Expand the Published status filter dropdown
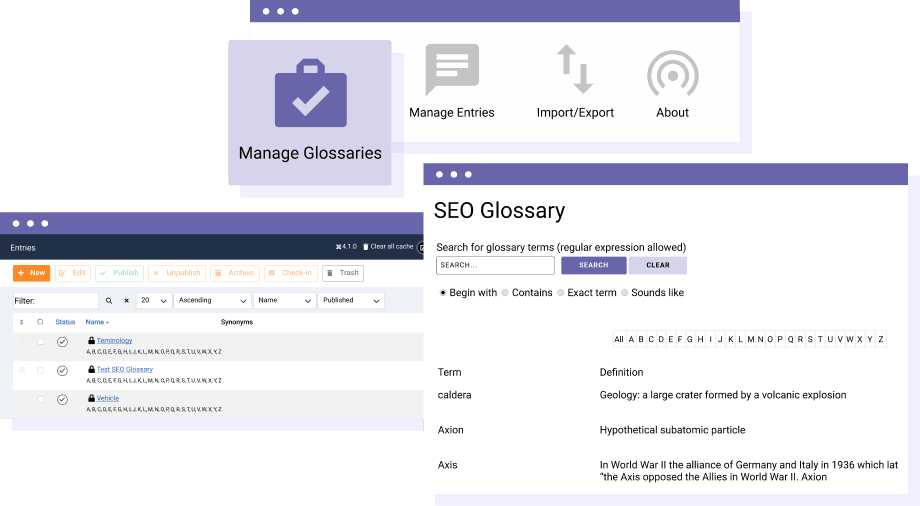920x506 pixels. (351, 300)
